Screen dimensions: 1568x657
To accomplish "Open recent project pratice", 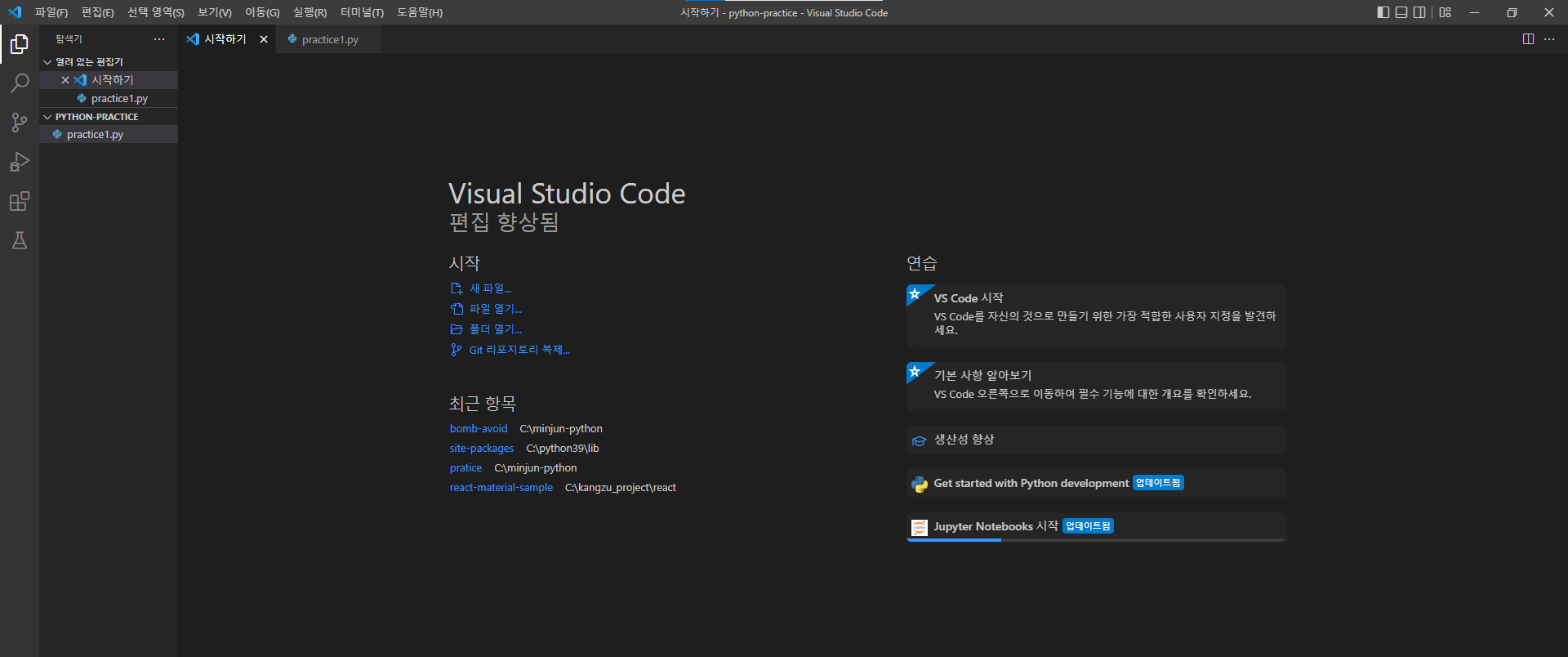I will [465, 468].
